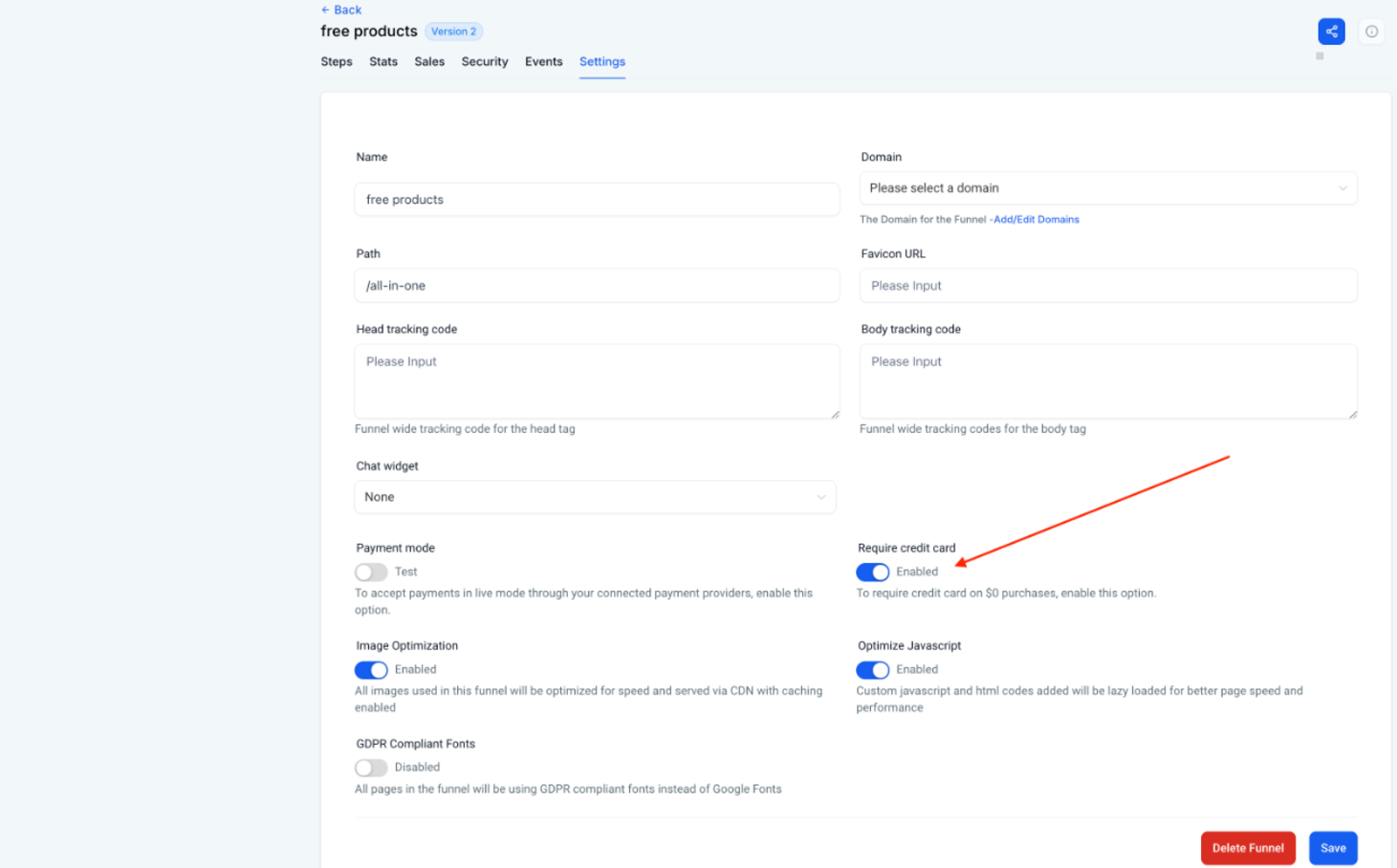The width and height of the screenshot is (1397, 868).
Task: Click the Back arrow link
Action: point(341,10)
